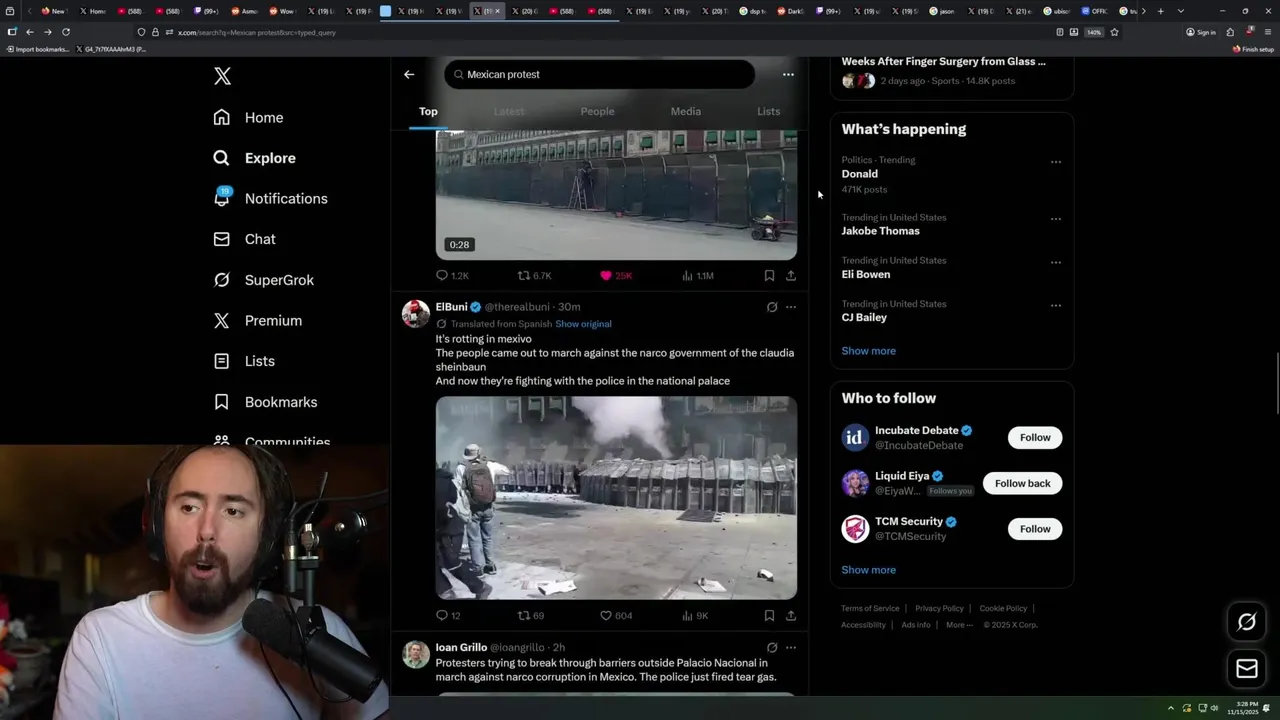This screenshot has width=1280, height=720.
Task: Switch to the Latest tab
Action: [509, 111]
